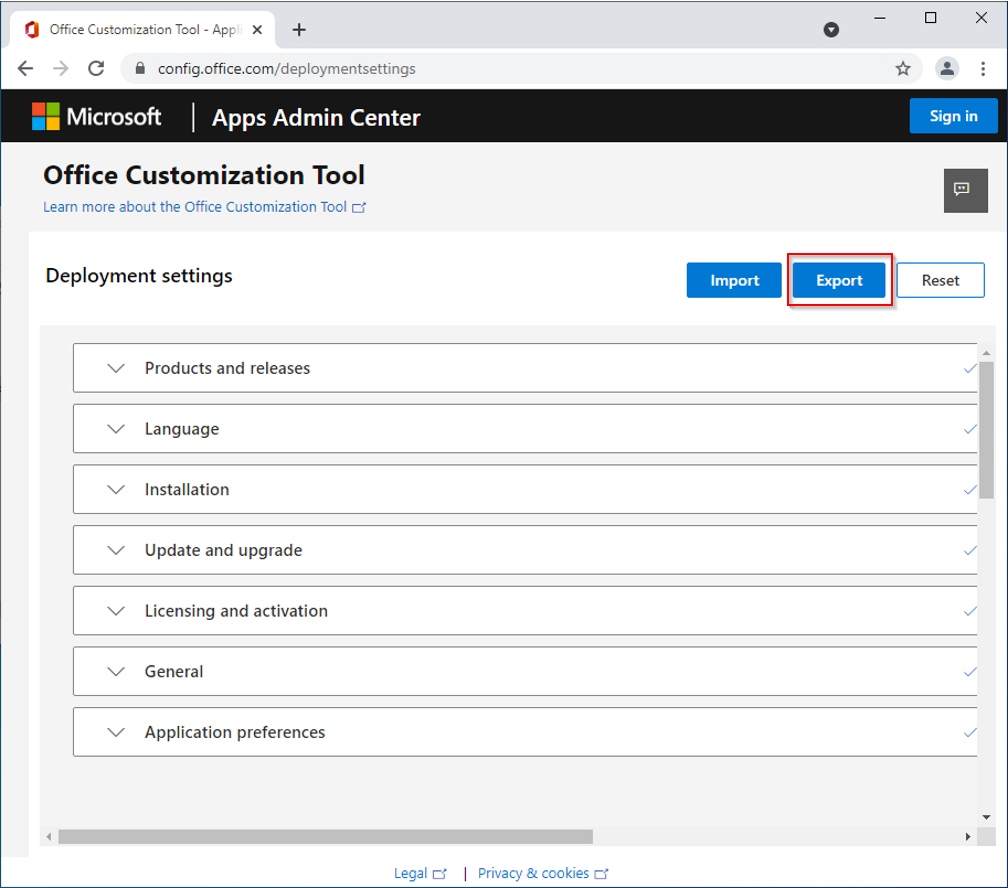
Task: Click checkmark on Update and upgrade row
Action: tap(970, 550)
